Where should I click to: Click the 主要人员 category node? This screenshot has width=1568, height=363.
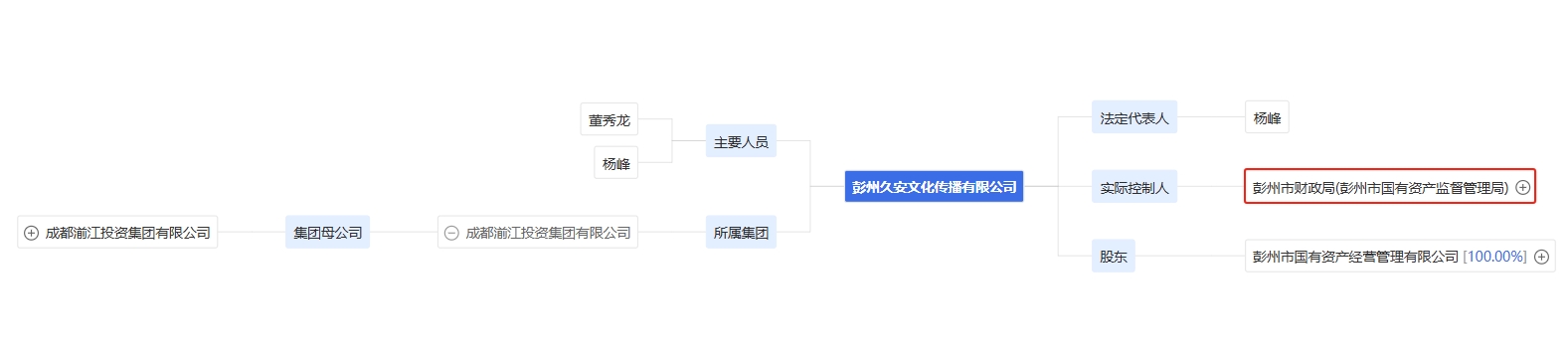tap(741, 141)
